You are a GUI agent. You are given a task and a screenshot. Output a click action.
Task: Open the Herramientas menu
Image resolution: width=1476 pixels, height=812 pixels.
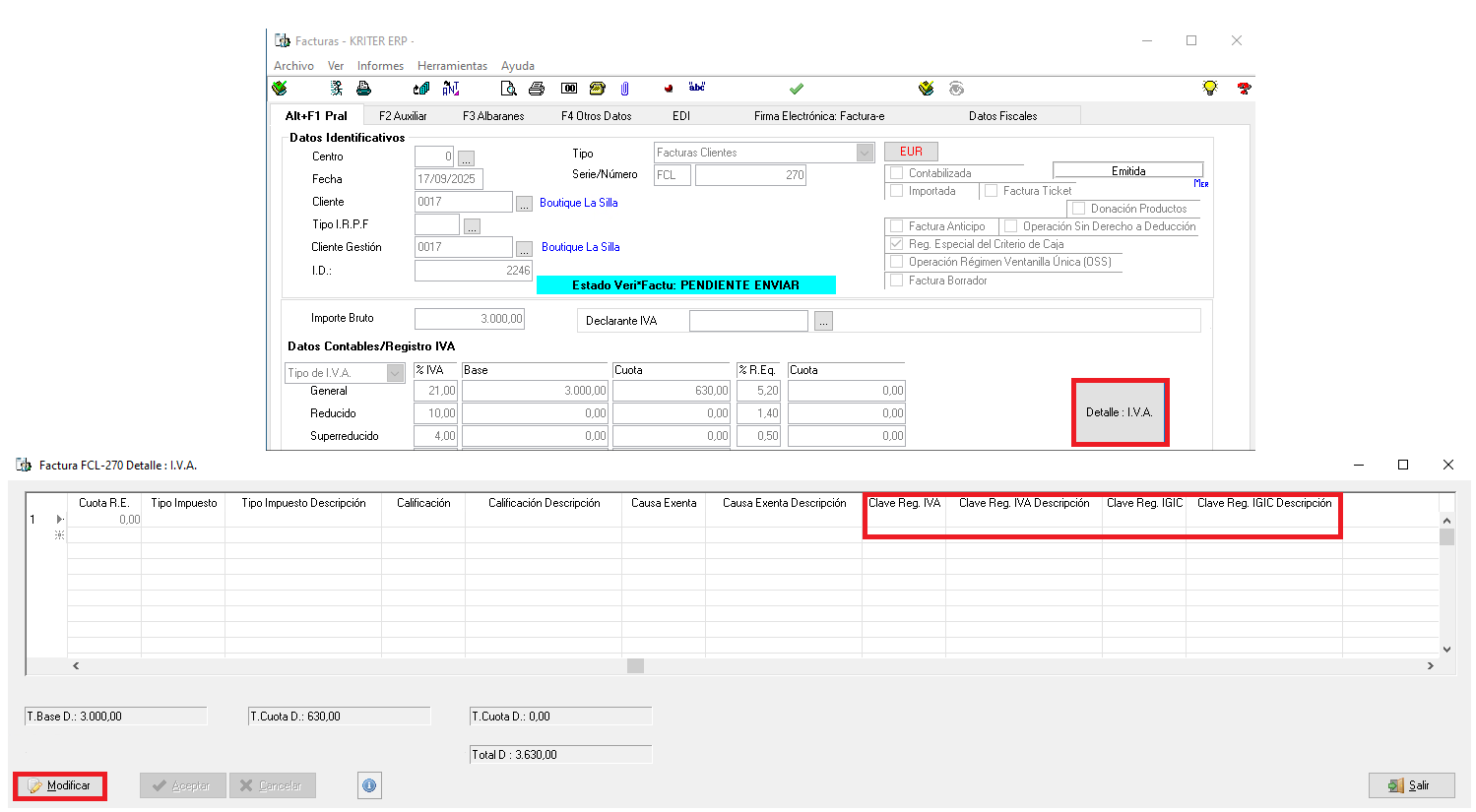pos(452,66)
